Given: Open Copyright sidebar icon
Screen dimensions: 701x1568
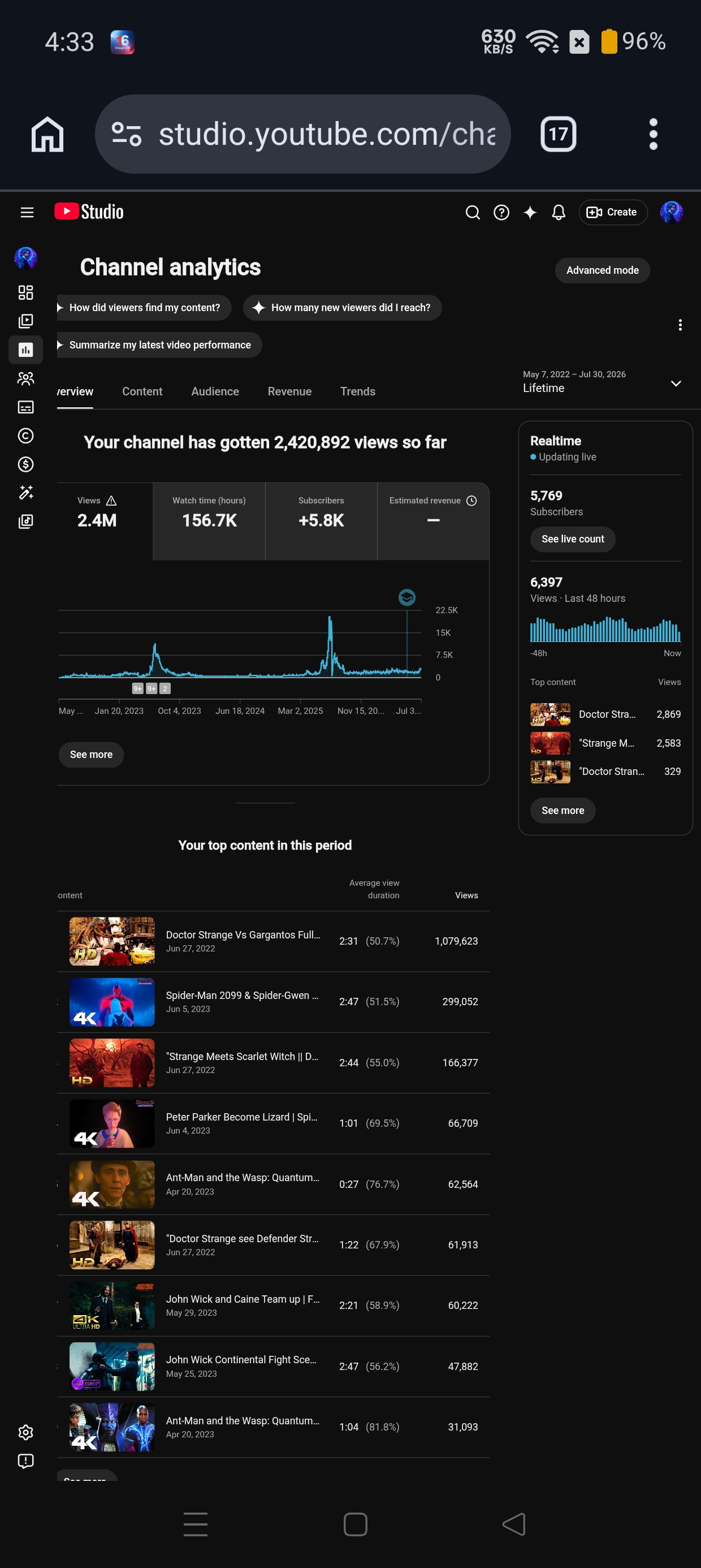Looking at the screenshot, I should coord(25,436).
